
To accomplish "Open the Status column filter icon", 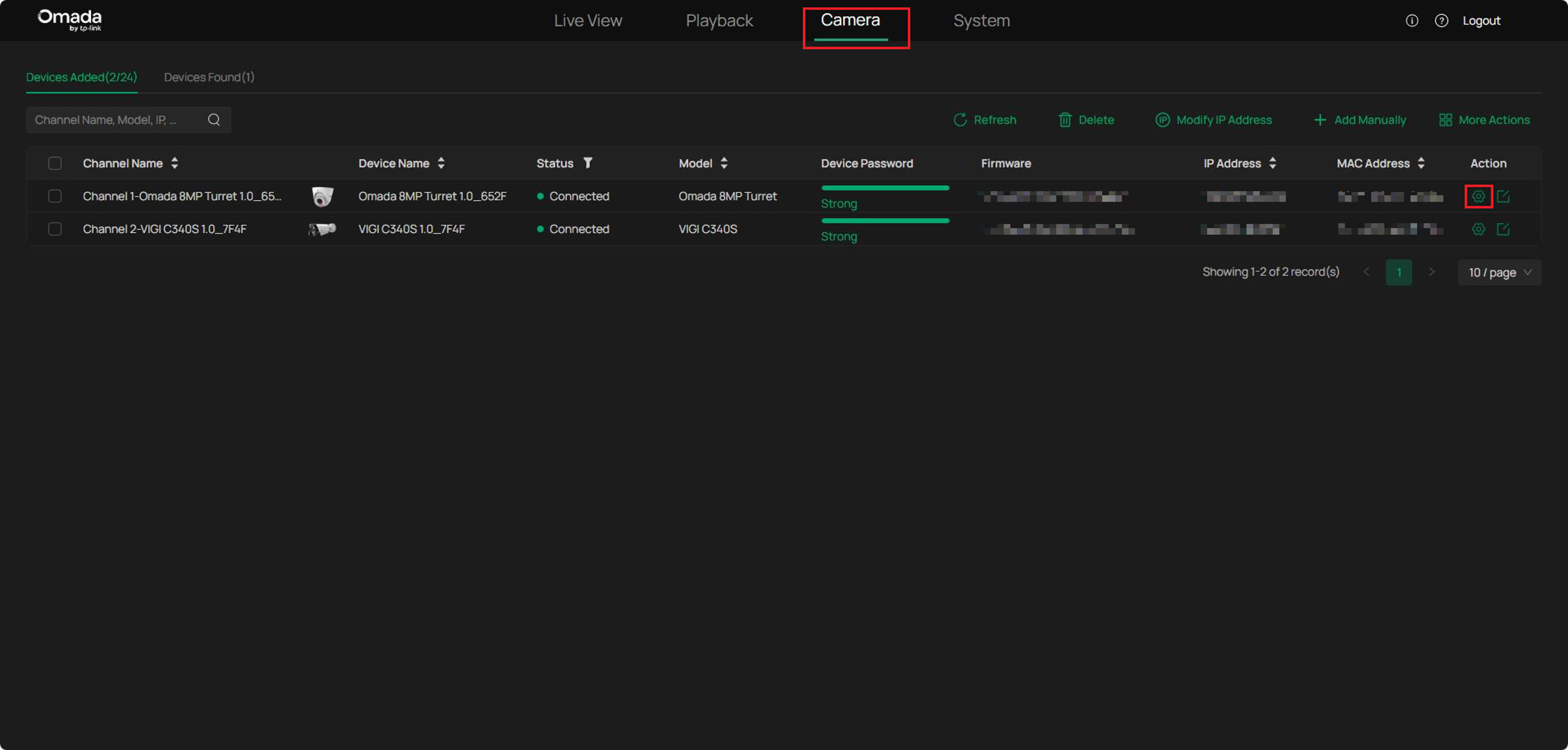I will tap(588, 163).
